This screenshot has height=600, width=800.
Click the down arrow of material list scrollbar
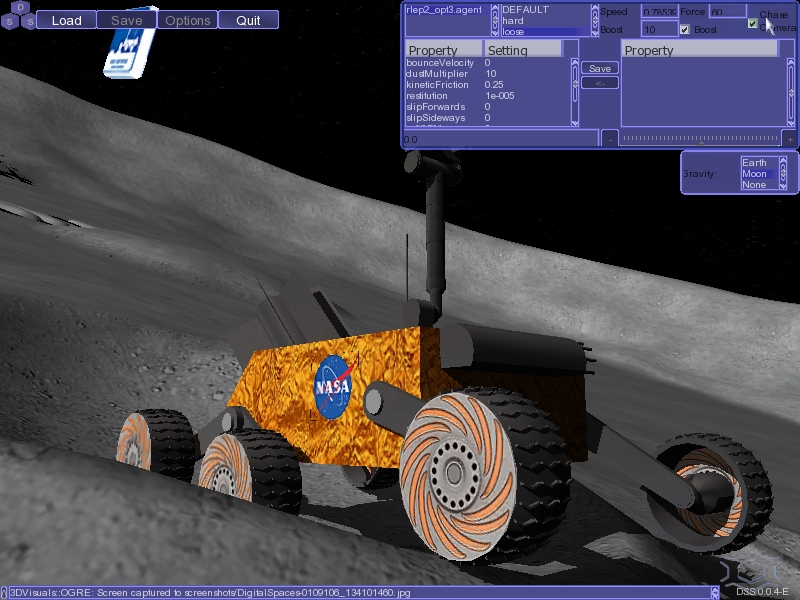(x=595, y=33)
